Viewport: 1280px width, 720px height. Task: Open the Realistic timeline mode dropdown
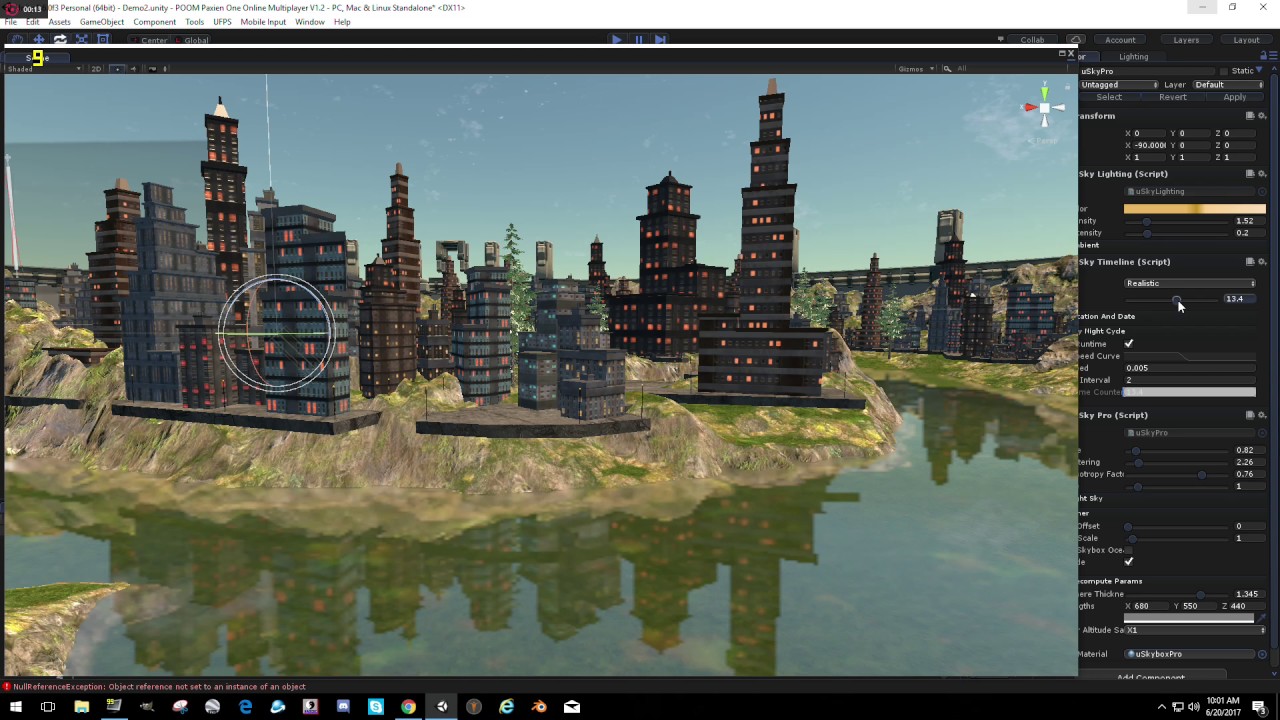[x=1190, y=283]
